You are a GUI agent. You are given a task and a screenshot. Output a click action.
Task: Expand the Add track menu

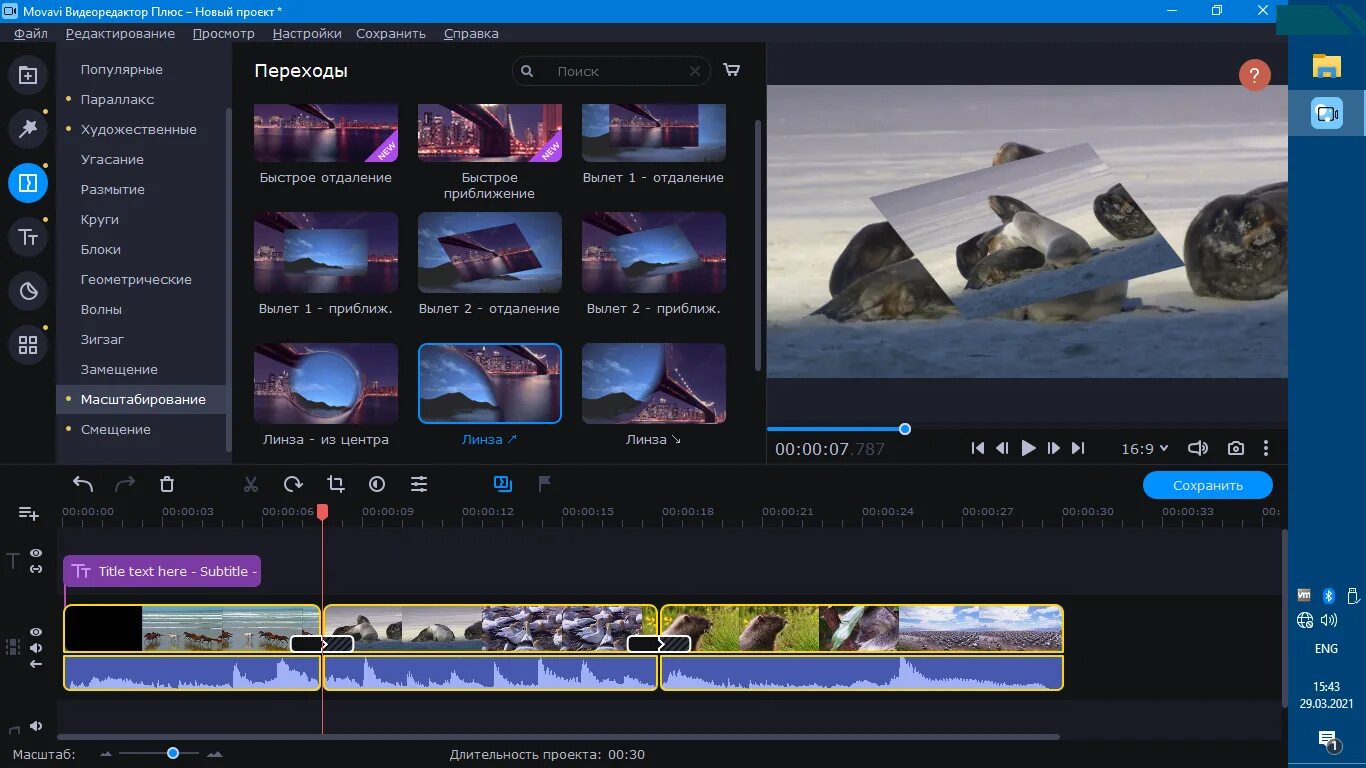tap(29, 513)
